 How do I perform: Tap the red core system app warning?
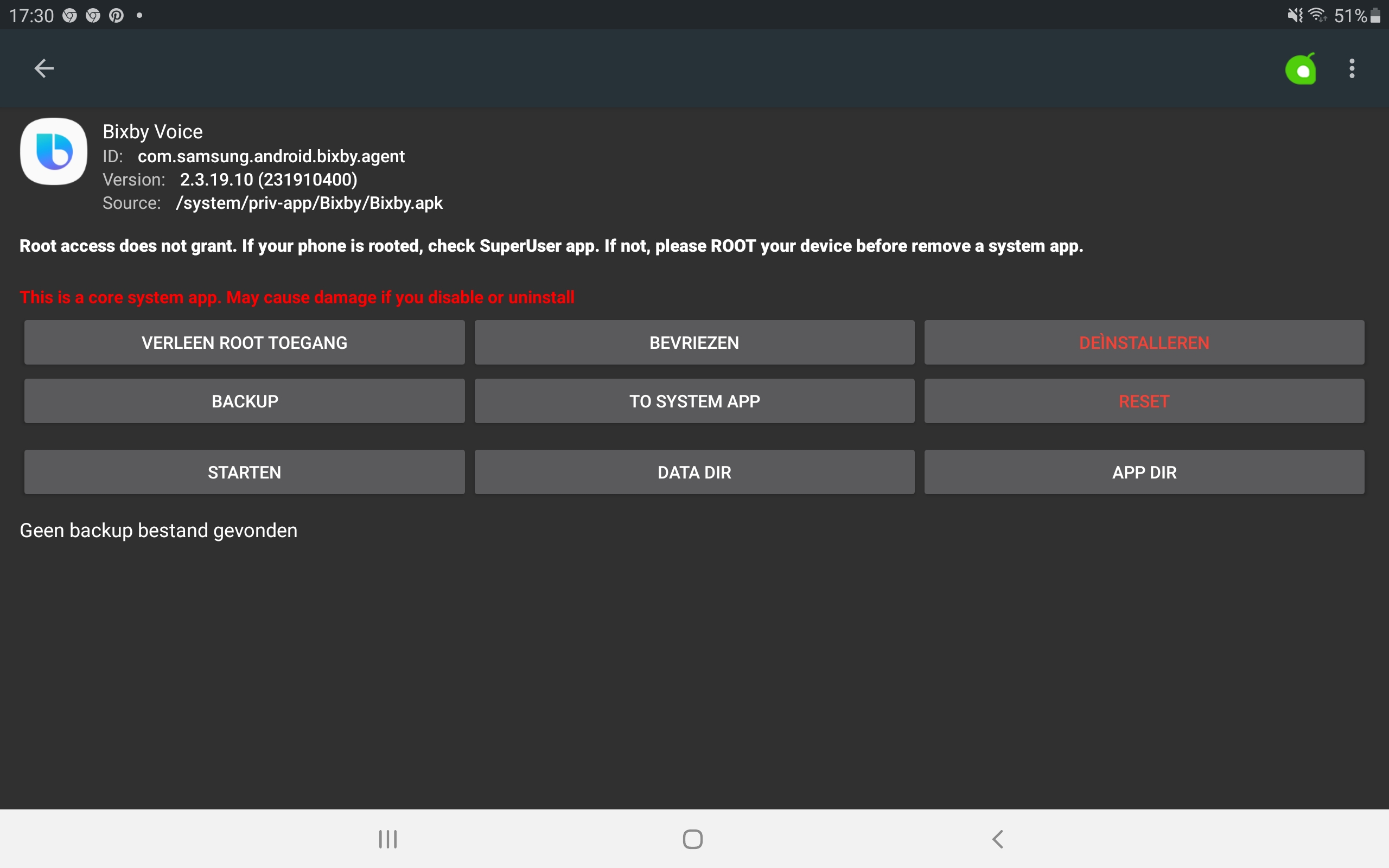pyautogui.click(x=297, y=297)
